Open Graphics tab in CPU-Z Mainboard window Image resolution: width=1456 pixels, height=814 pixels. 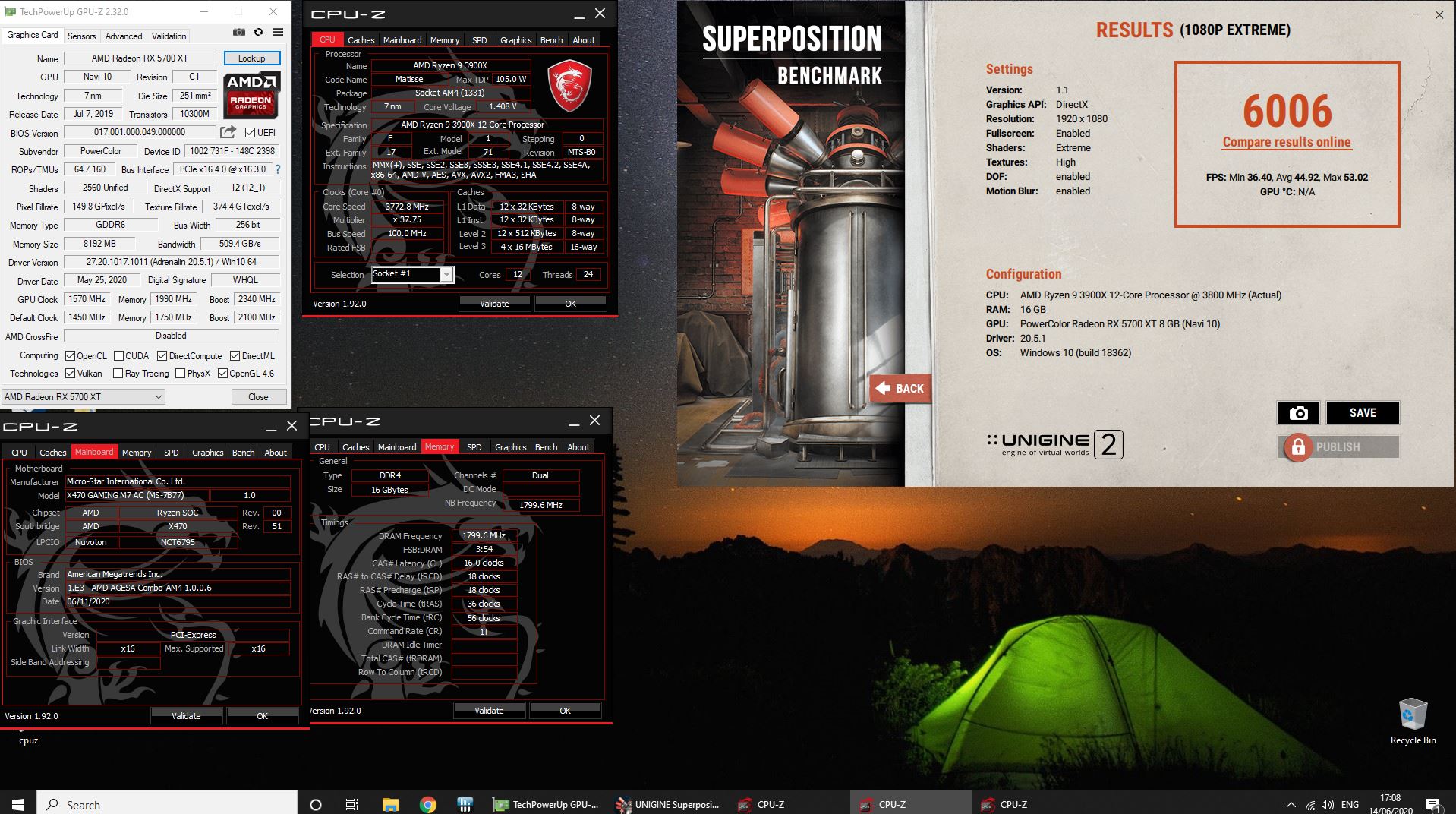point(207,452)
